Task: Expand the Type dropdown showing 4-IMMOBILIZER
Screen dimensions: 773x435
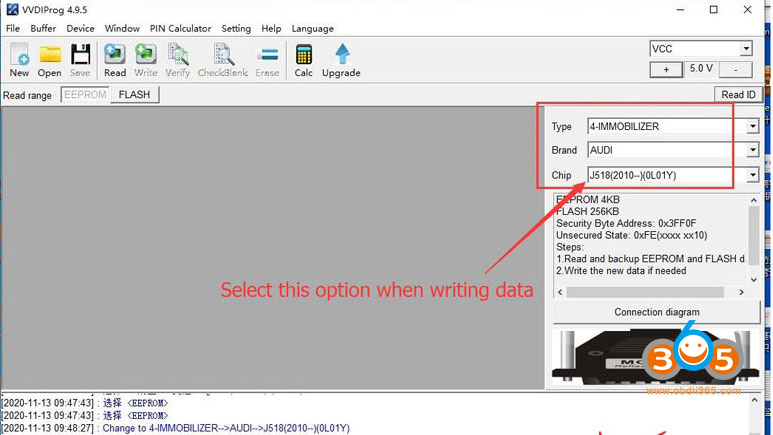Action: click(x=752, y=126)
